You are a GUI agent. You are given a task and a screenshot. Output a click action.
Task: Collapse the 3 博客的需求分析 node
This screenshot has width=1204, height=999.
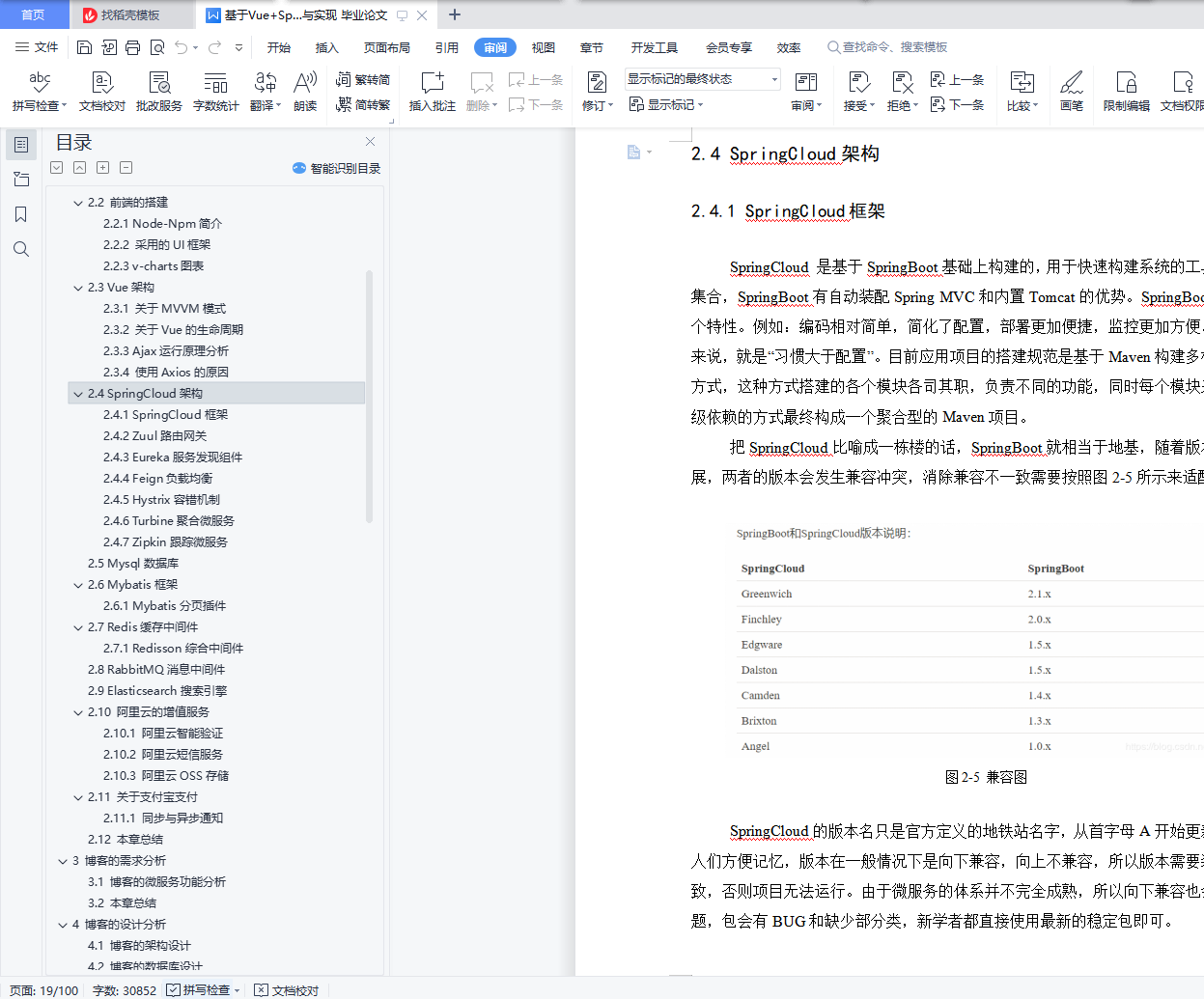(63, 861)
